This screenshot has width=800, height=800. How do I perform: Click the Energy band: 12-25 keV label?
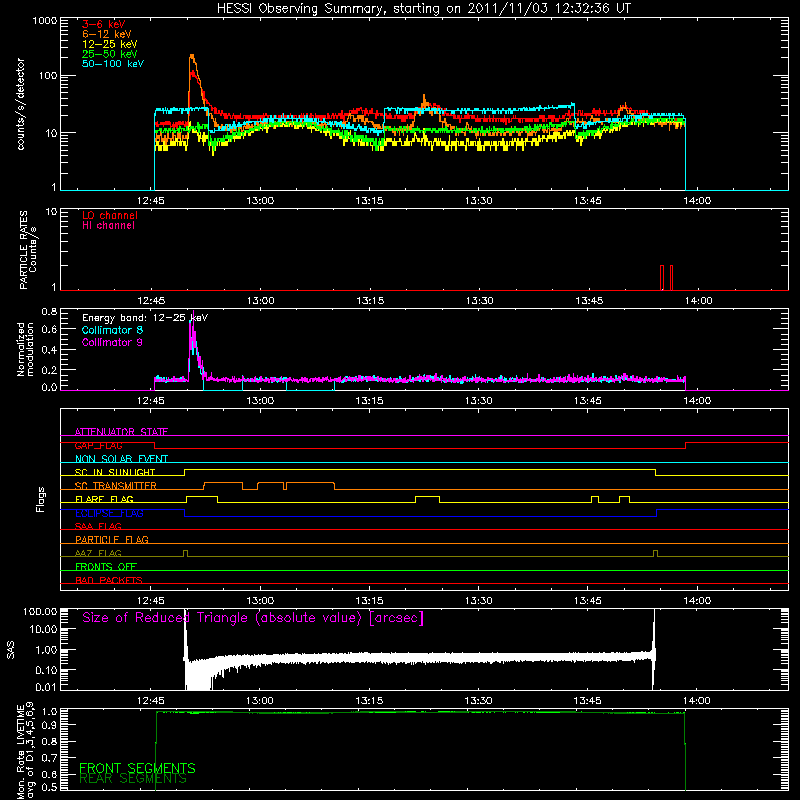click(x=145, y=318)
